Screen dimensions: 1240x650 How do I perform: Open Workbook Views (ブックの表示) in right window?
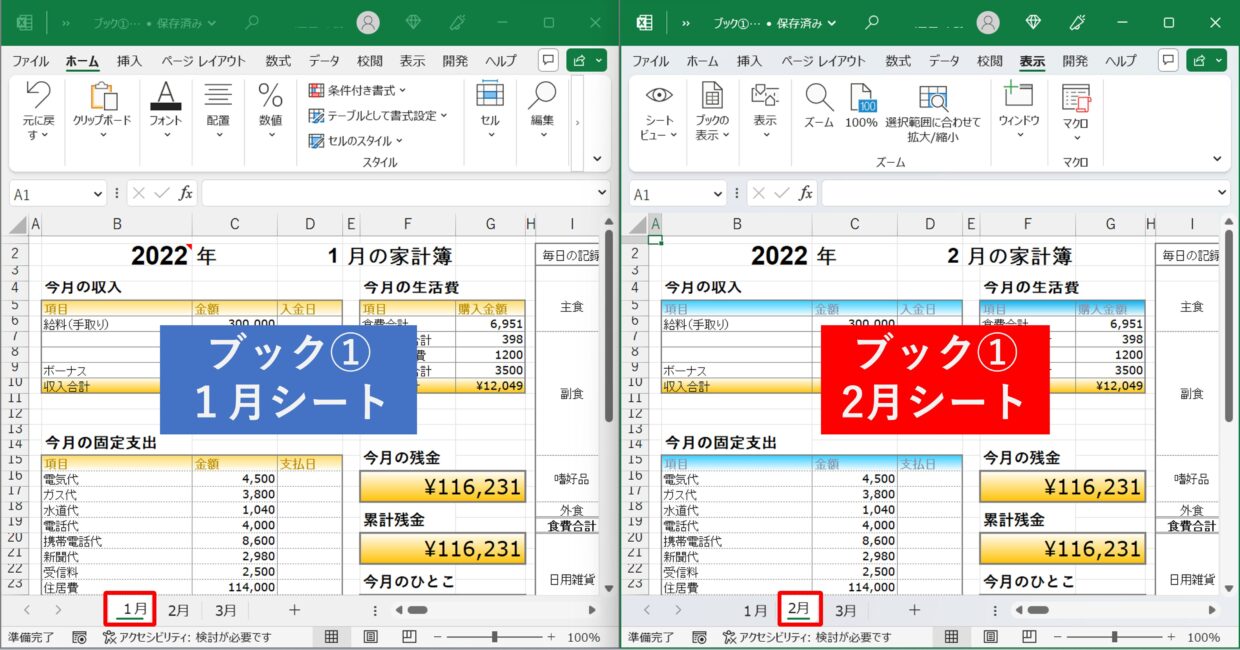pos(712,96)
